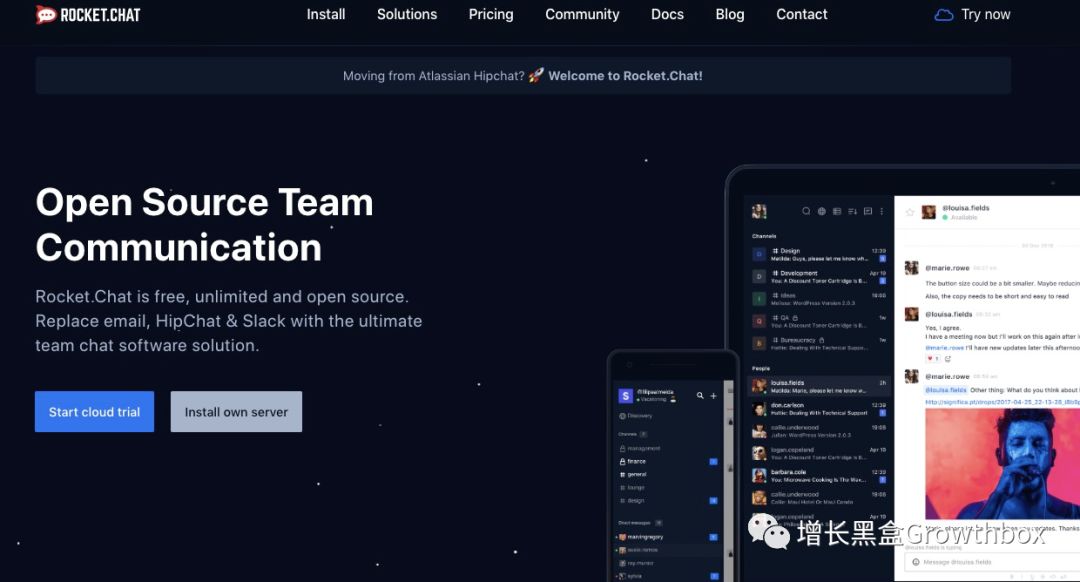The height and width of the screenshot is (582, 1080).
Task: Click the search icon in chat sidebar
Action: pyautogui.click(x=806, y=212)
